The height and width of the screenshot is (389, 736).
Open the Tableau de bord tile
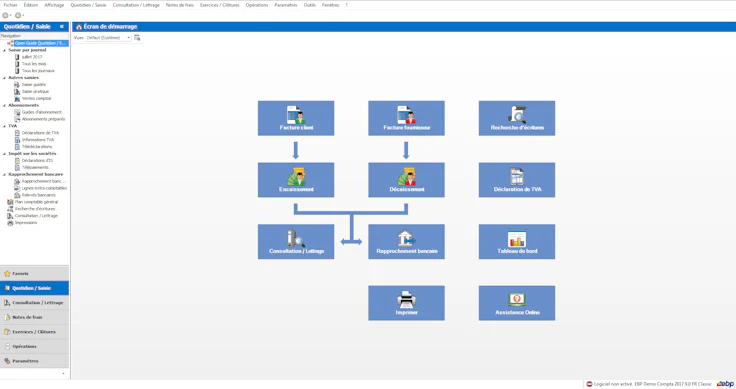517,242
